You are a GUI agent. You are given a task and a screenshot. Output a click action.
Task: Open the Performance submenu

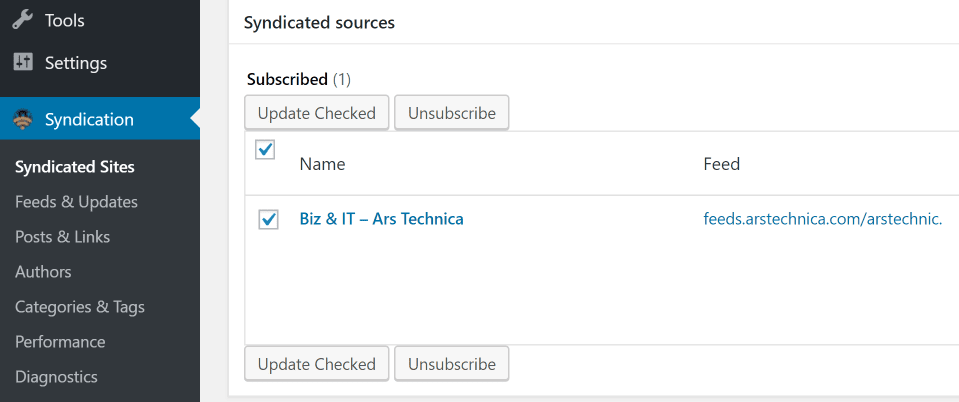click(60, 342)
